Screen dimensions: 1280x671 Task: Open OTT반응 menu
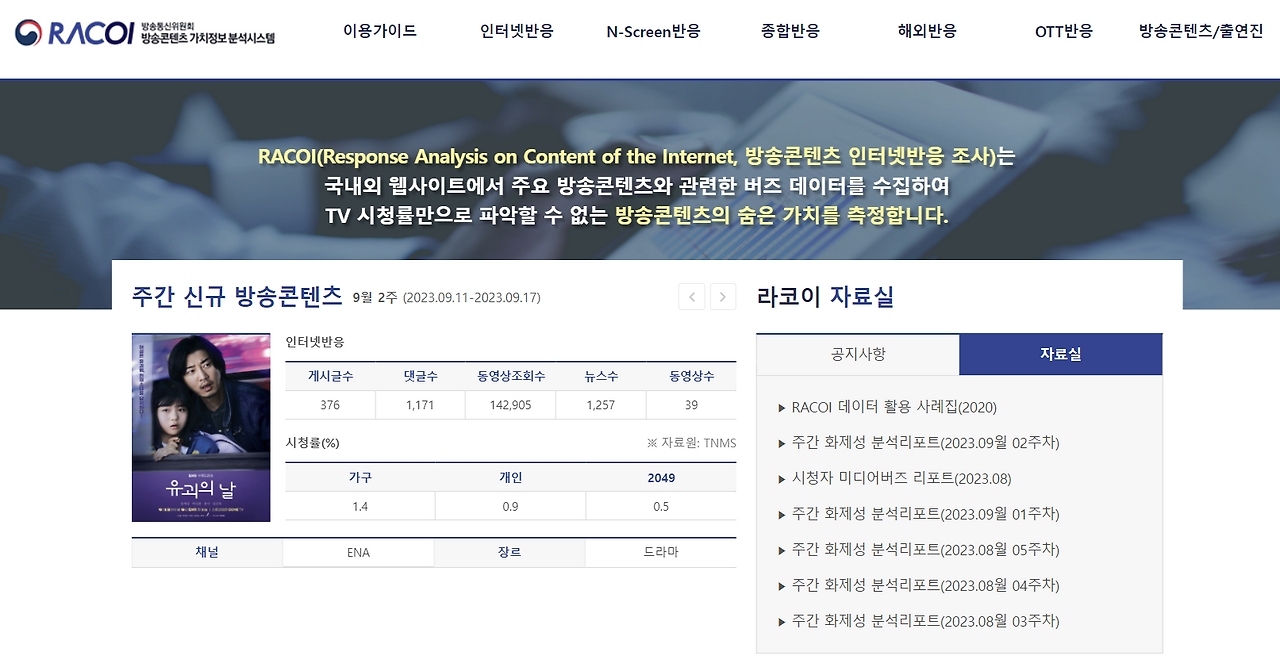tap(1063, 31)
